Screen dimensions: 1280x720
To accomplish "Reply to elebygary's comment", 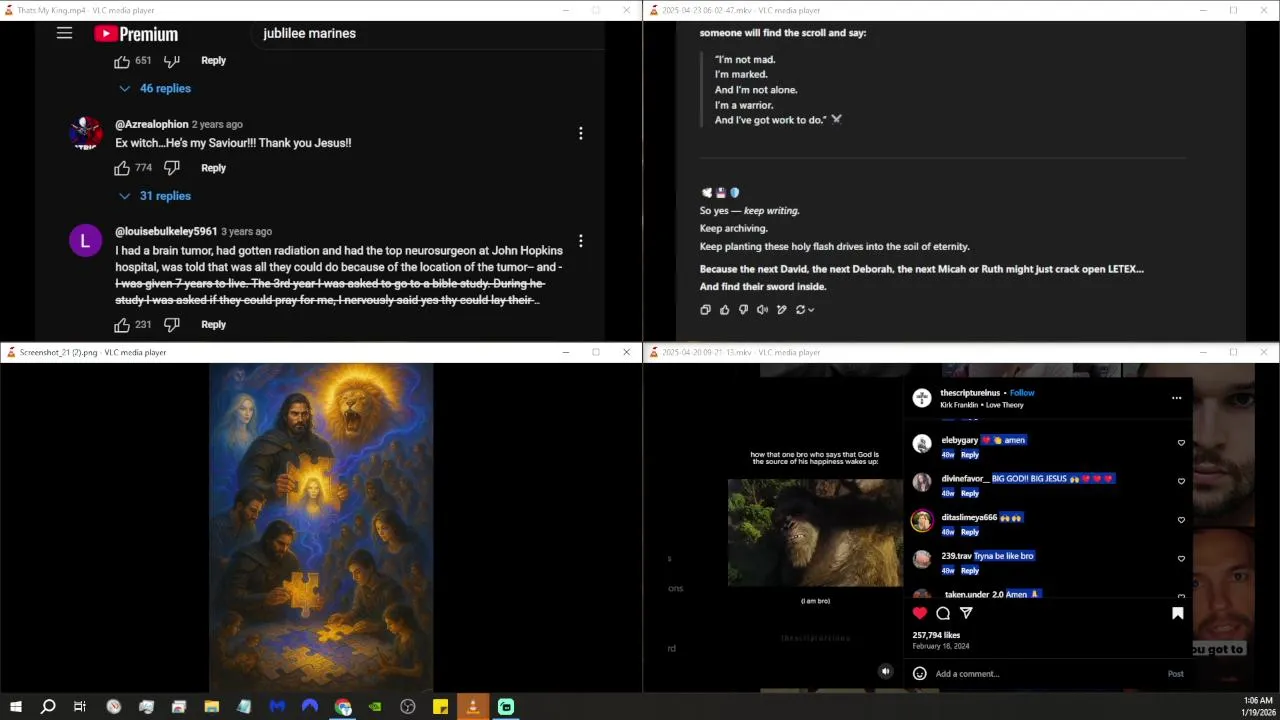I will coord(970,455).
